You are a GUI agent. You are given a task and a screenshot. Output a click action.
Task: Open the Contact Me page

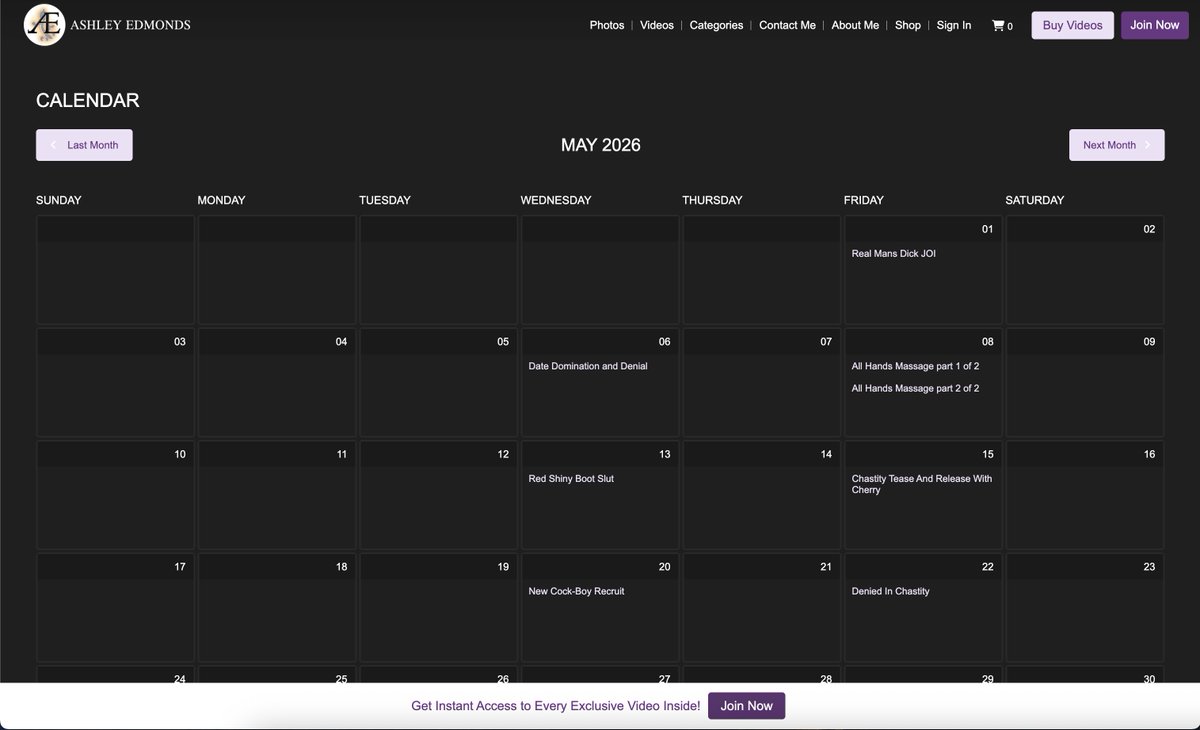coord(787,25)
